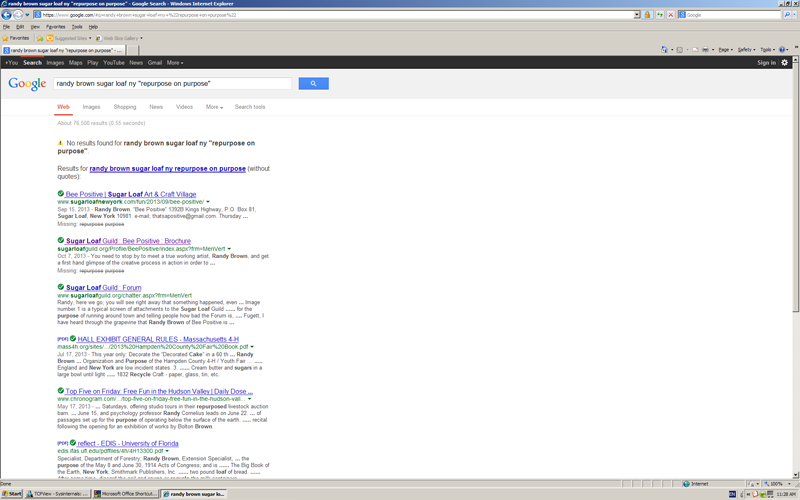Image resolution: width=800 pixels, height=500 pixels.
Task: Click the IE Forward arrow button
Action: pyautogui.click(x=18, y=15)
